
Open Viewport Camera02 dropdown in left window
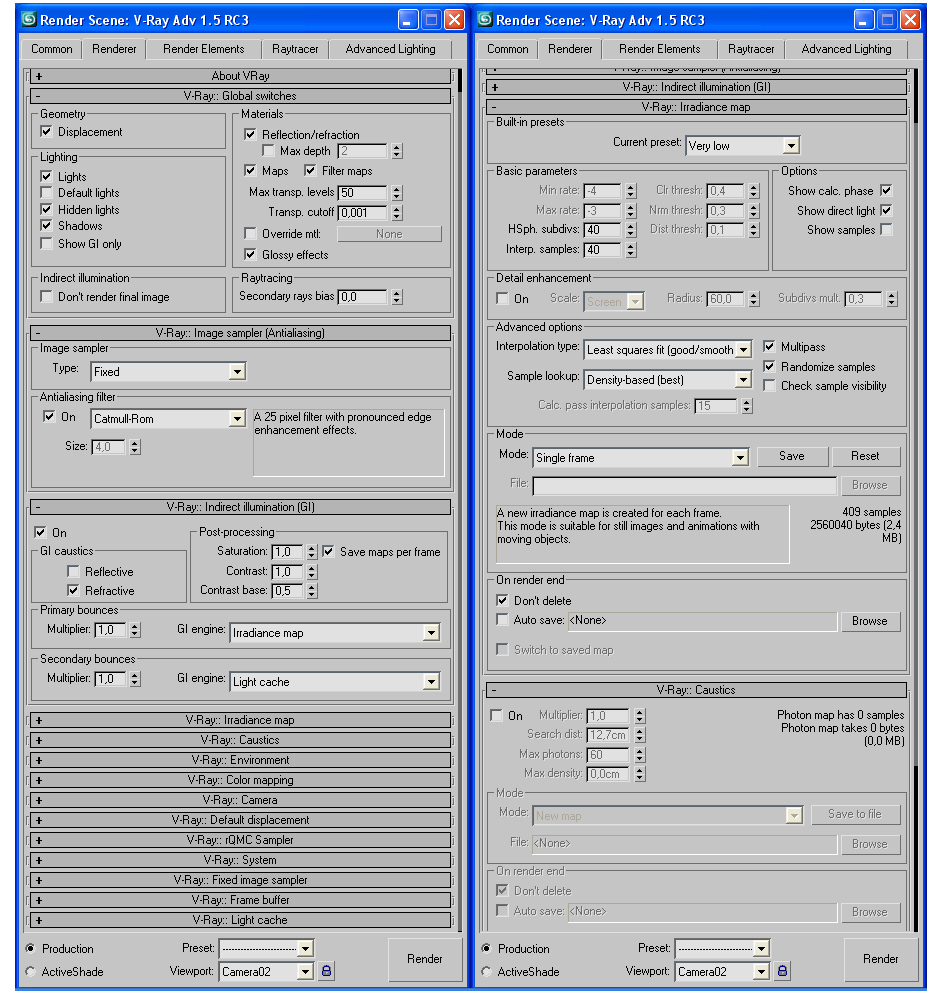pos(266,971)
